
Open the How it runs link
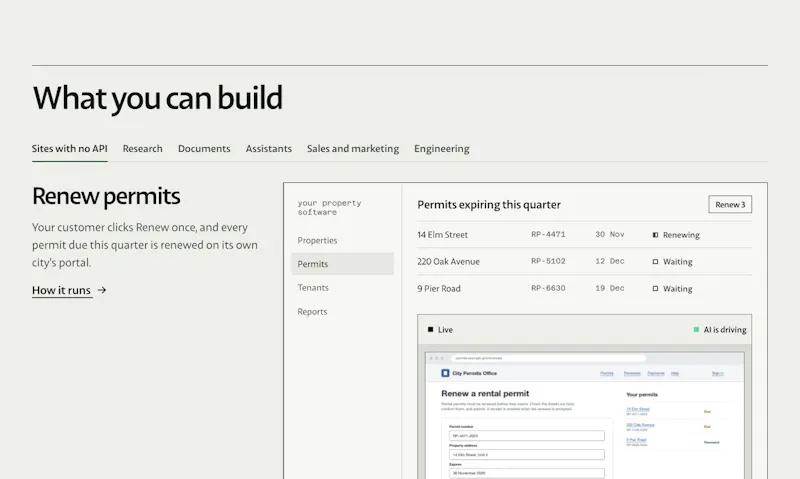61,290
